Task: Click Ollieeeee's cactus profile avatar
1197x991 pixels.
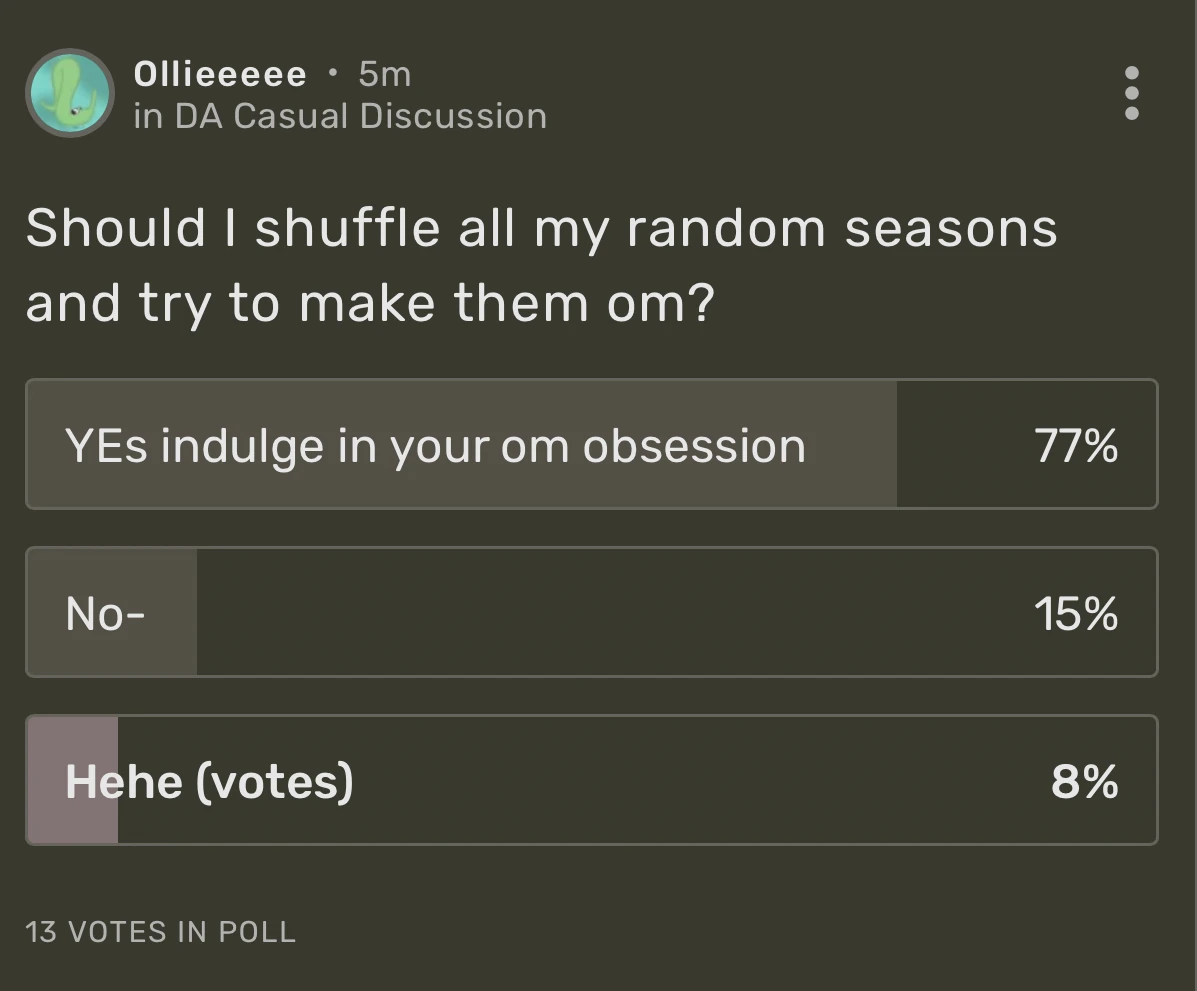Action: [69, 92]
